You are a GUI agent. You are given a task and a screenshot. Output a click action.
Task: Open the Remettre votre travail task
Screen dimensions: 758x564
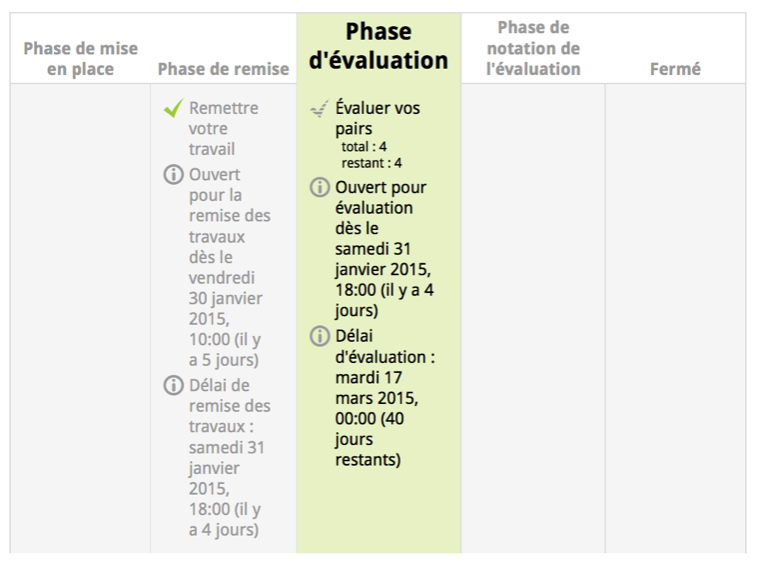coord(223,128)
